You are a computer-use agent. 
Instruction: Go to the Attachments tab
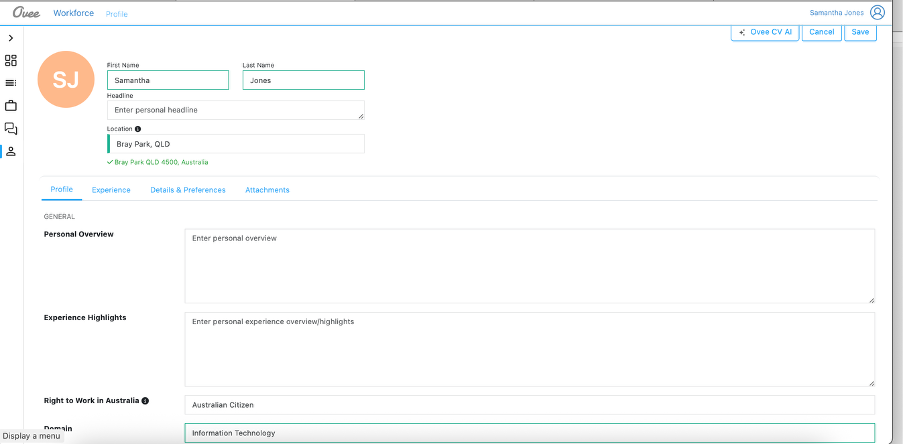(267, 190)
